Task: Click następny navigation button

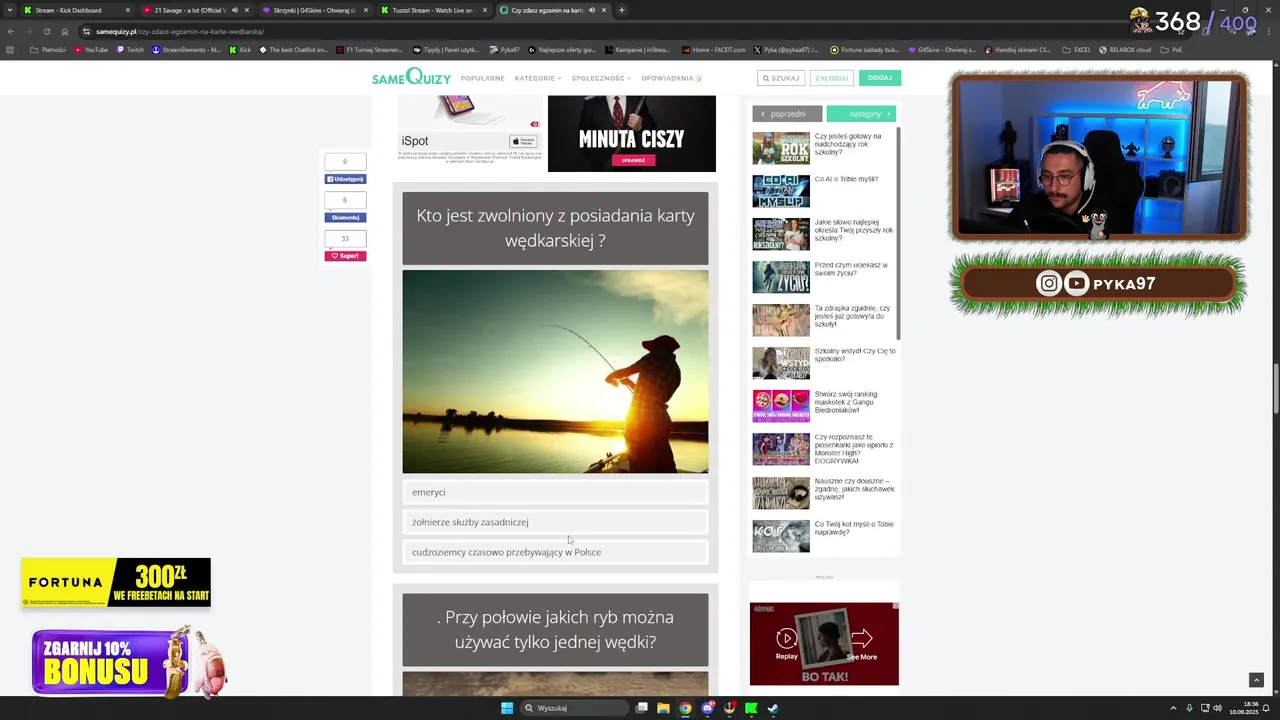Action: (861, 114)
